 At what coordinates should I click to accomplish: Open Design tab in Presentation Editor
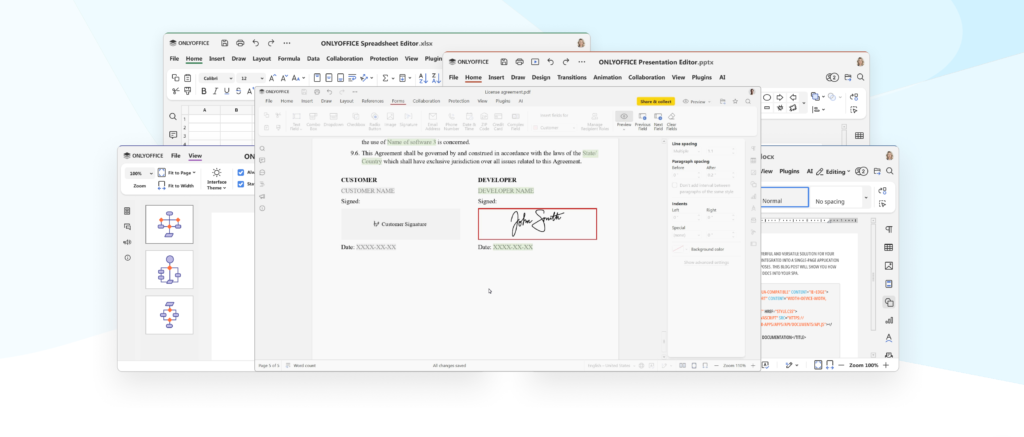click(x=541, y=77)
